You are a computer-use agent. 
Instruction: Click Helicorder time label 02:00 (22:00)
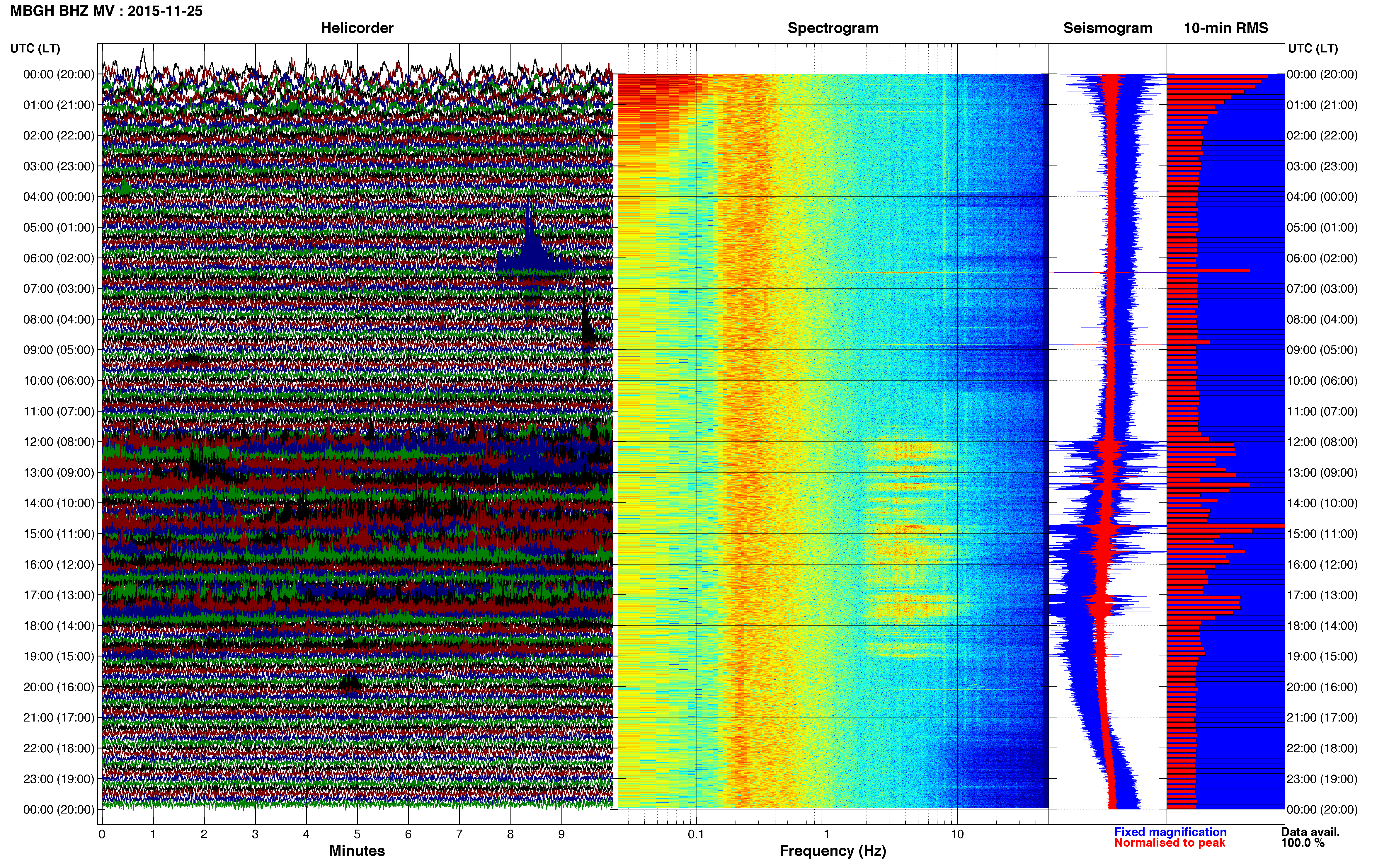(x=59, y=135)
